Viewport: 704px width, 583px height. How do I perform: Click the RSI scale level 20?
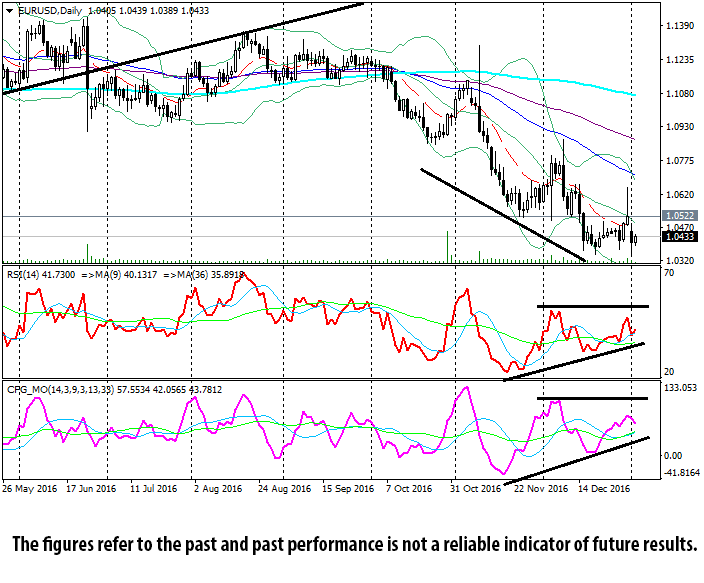669,371
